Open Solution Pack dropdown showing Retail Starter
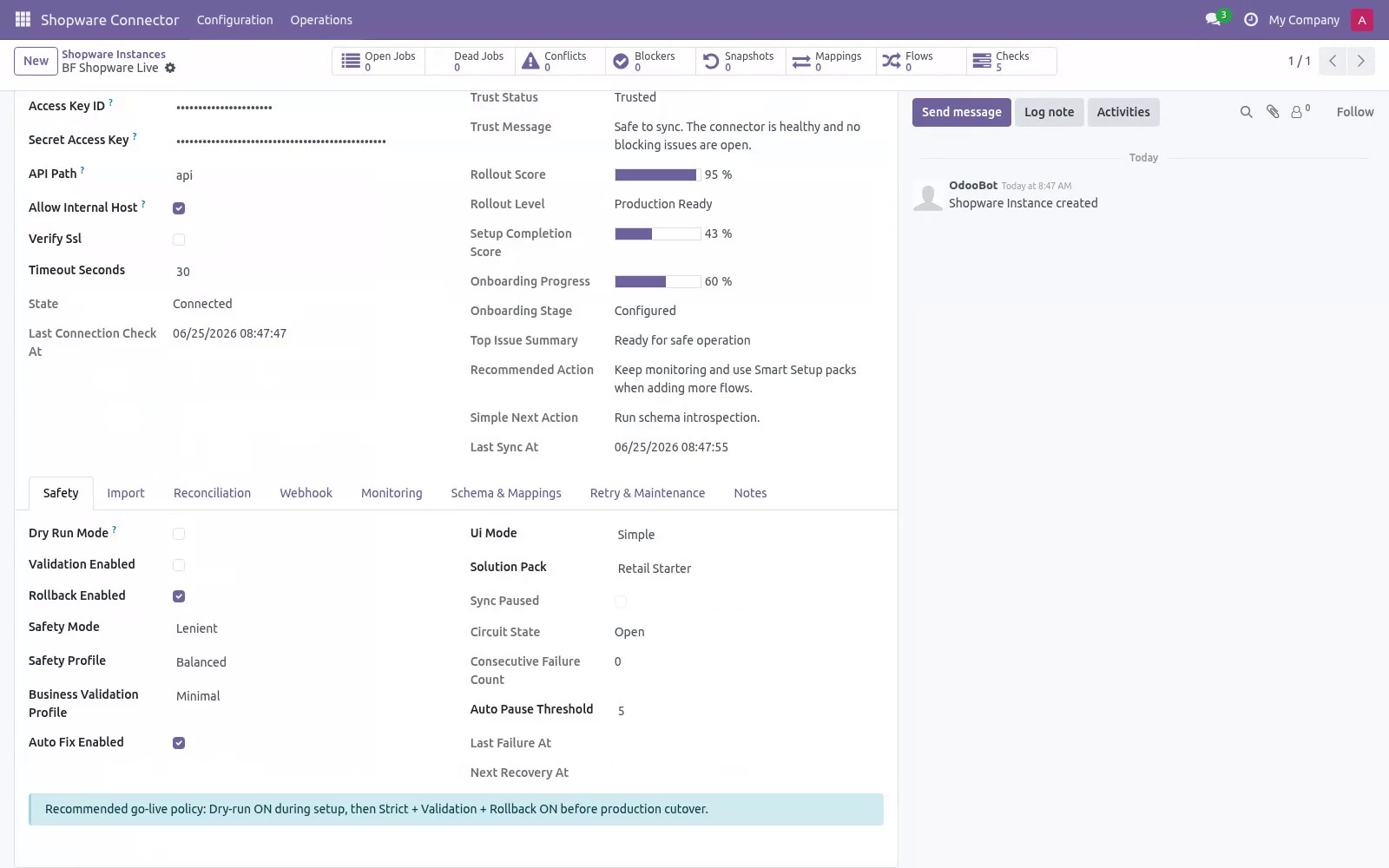This screenshot has height=868, width=1389. point(748,569)
